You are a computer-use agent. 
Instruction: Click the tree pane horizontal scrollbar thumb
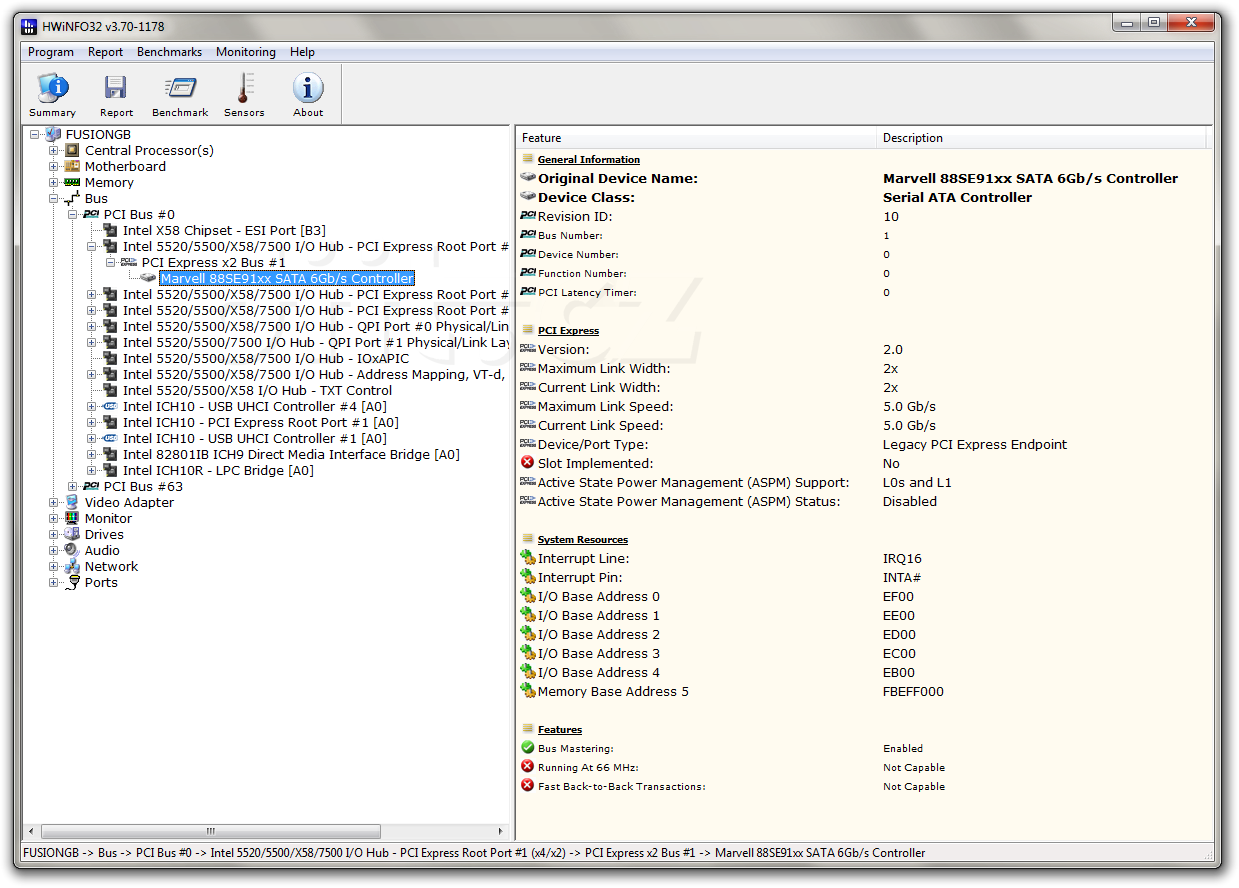[x=209, y=831]
